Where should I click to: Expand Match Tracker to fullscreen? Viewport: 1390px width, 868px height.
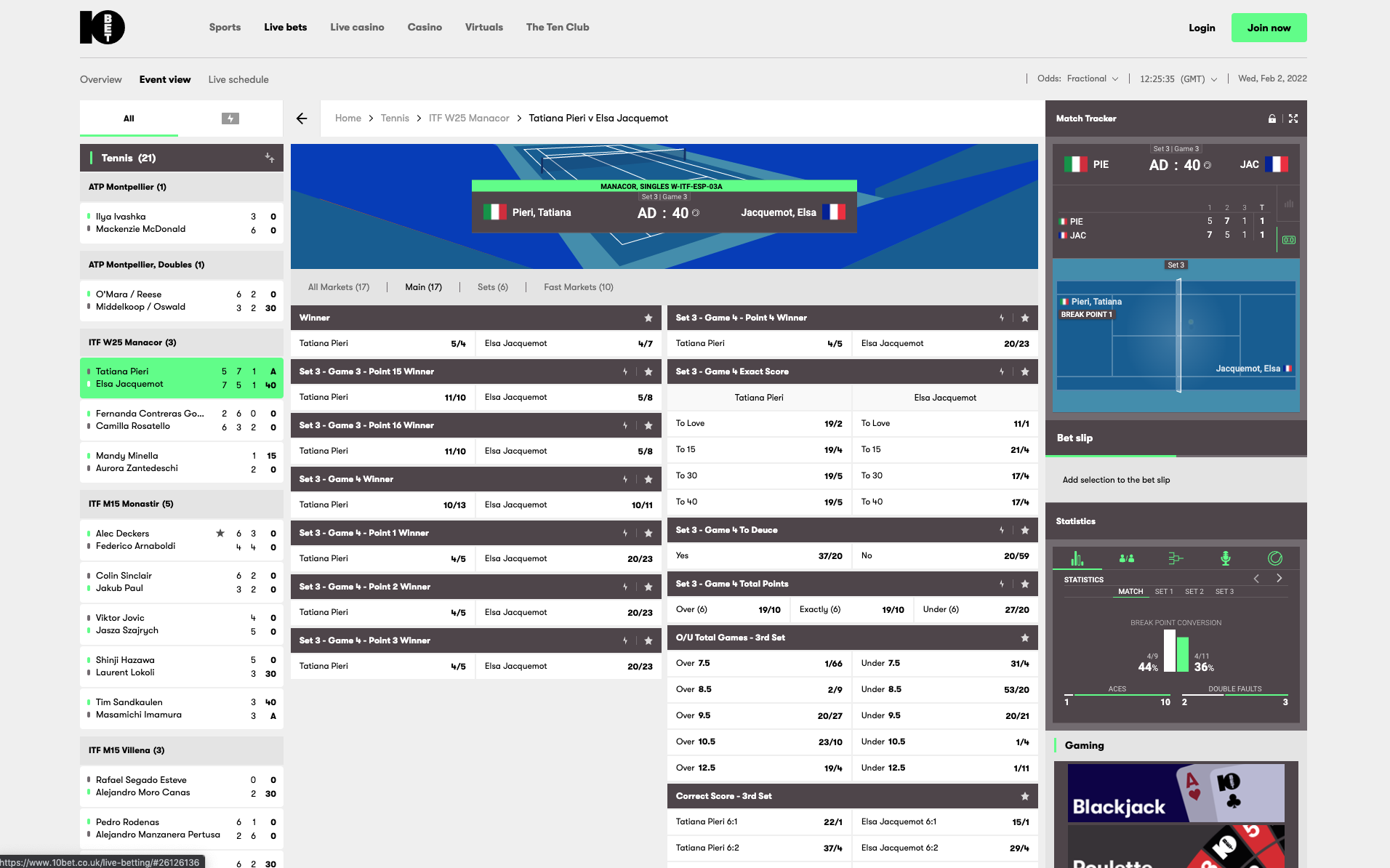point(1293,118)
